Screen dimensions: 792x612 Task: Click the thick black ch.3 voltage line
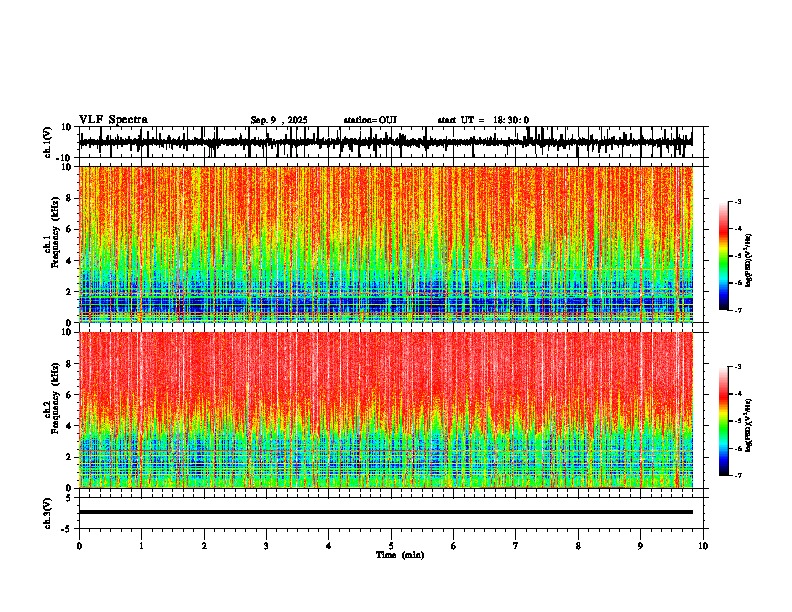point(386,512)
